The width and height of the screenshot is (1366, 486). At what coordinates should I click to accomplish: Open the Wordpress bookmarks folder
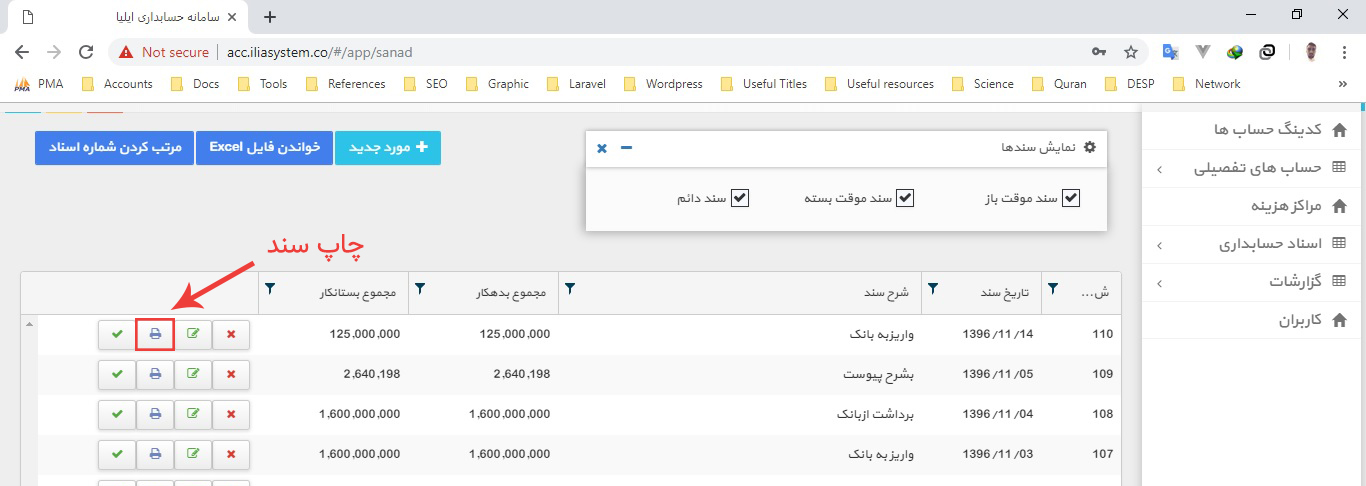tap(664, 84)
